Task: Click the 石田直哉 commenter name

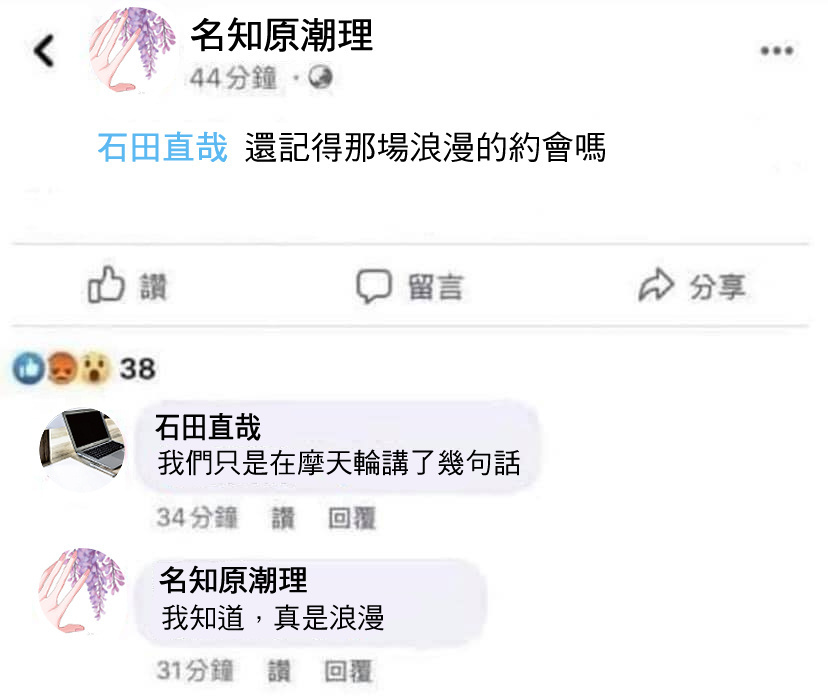Action: (x=208, y=427)
